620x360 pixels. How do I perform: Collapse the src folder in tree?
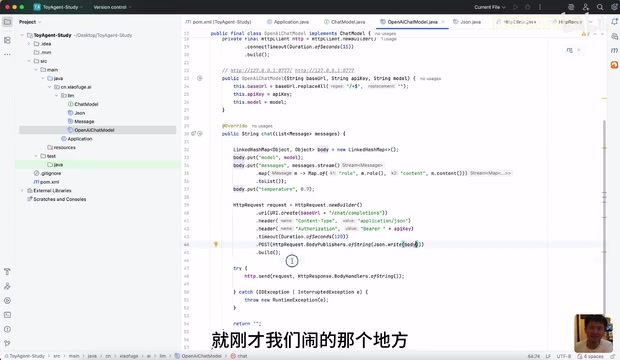coord(29,61)
